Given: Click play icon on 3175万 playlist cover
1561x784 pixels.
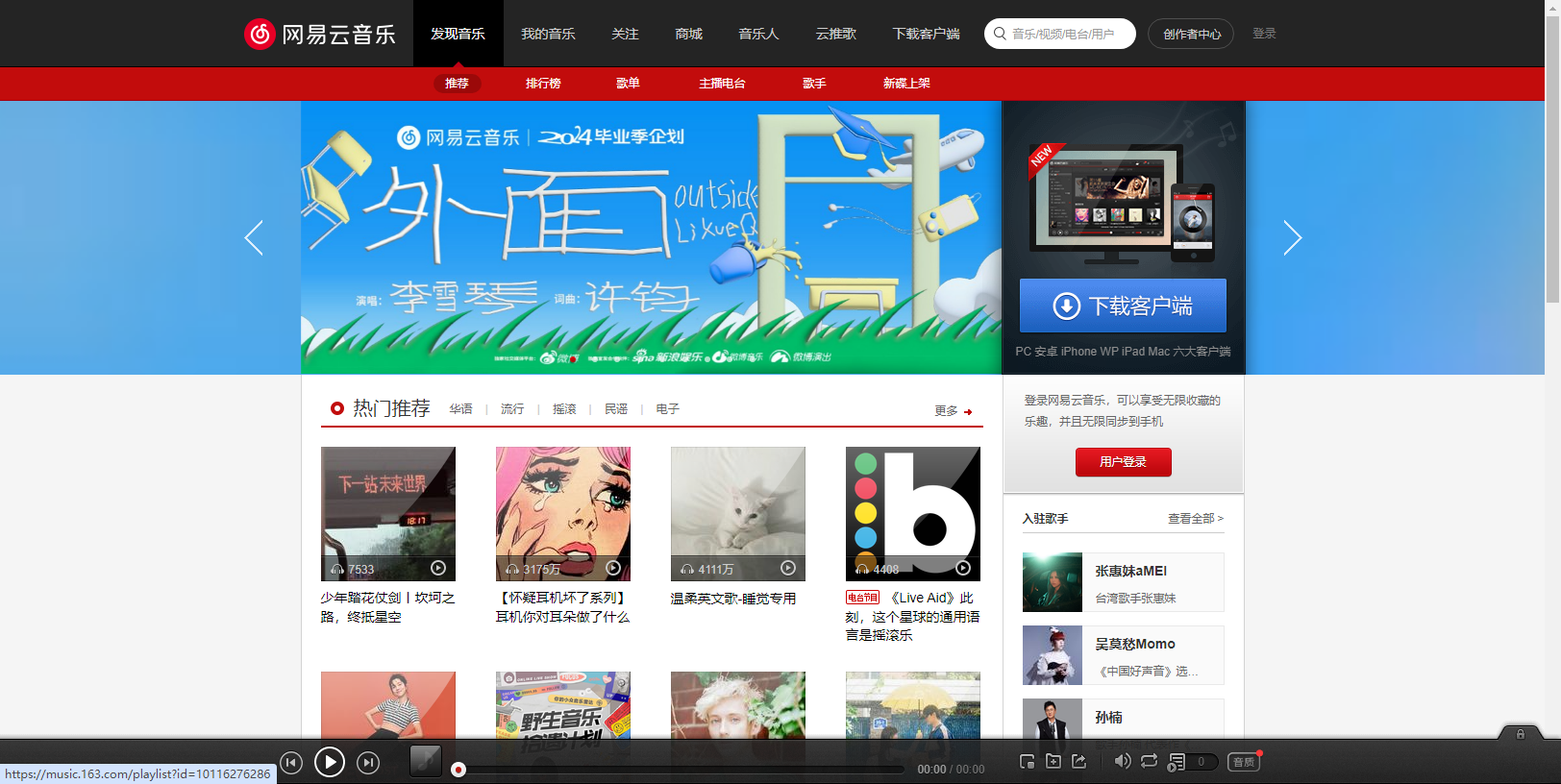Looking at the screenshot, I should [613, 568].
